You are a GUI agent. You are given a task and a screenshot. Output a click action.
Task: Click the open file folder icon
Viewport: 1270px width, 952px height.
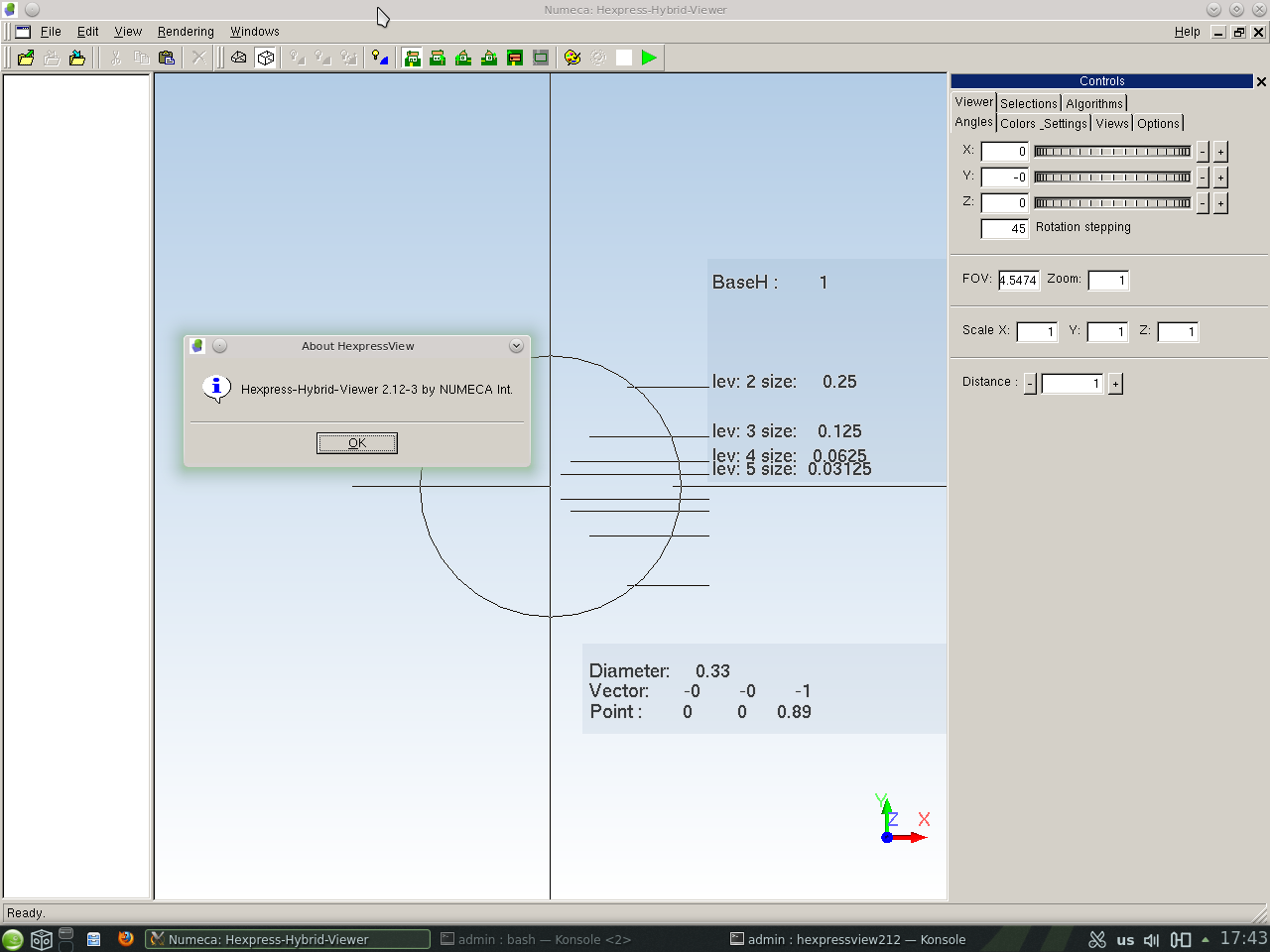pyautogui.click(x=26, y=58)
